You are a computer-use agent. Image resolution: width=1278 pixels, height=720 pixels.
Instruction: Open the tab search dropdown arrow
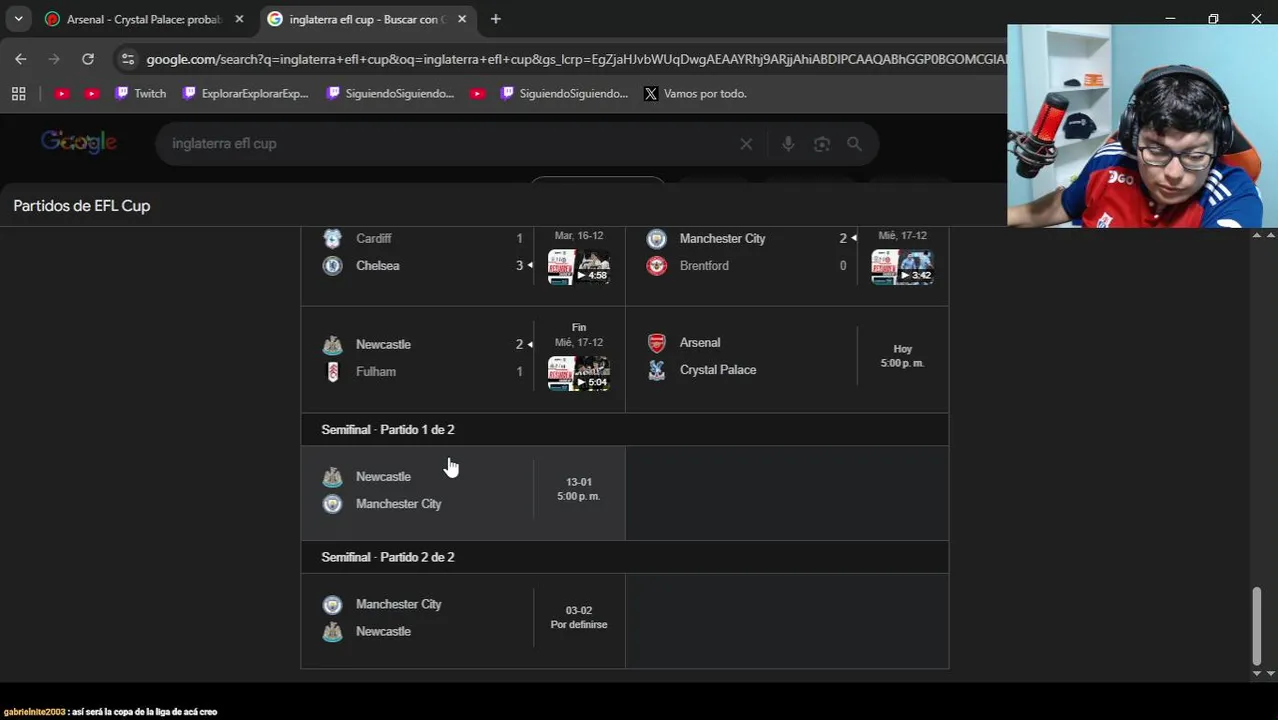coord(18,19)
